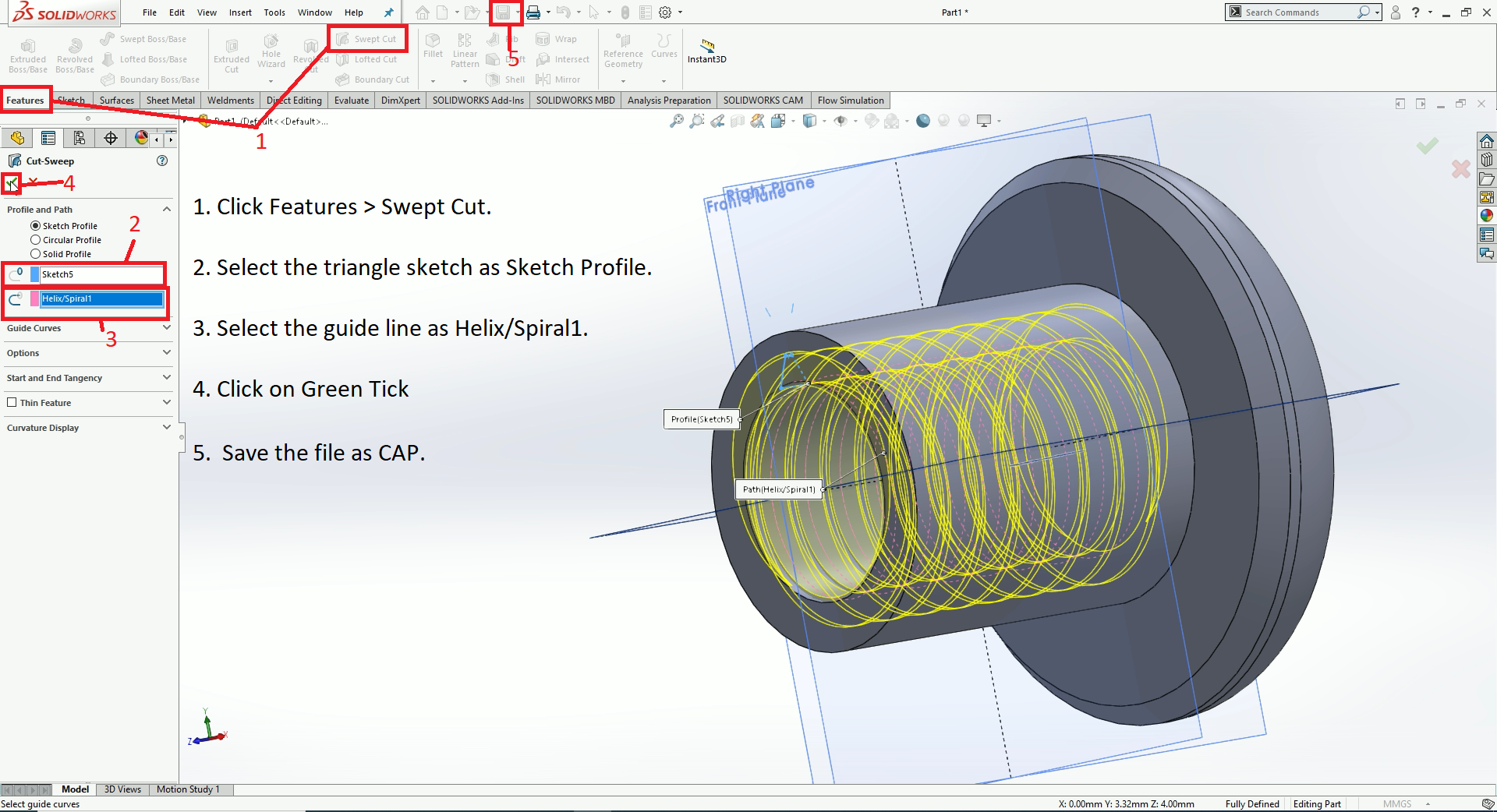Open the Linear Pattern dropdown arrow

click(x=465, y=81)
